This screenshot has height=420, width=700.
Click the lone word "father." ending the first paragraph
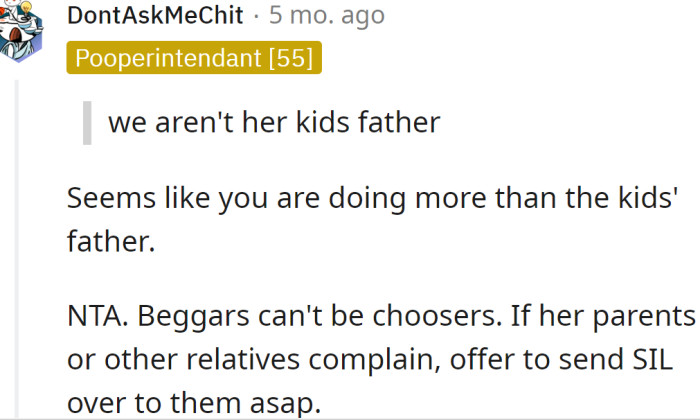(x=111, y=241)
